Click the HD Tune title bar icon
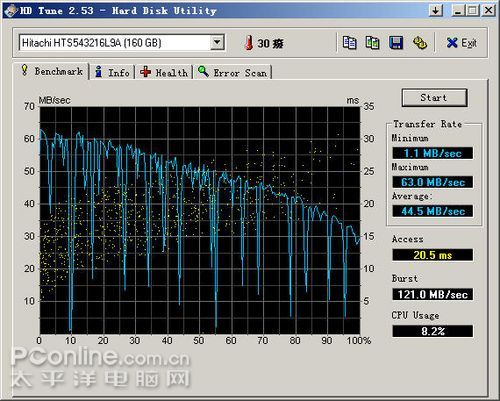The height and width of the screenshot is (401, 500). click(x=11, y=11)
